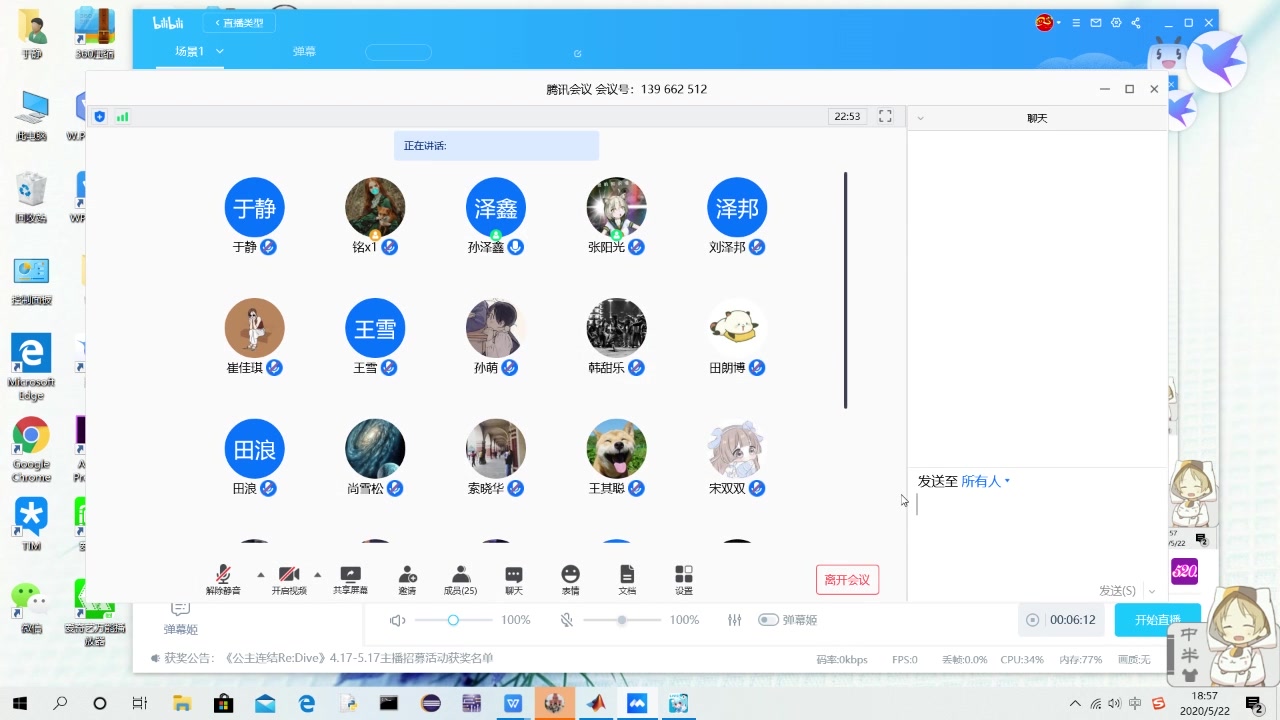Screen dimensions: 1280x720
Task: Mute bilibili speaker volume icon
Action: tap(397, 620)
